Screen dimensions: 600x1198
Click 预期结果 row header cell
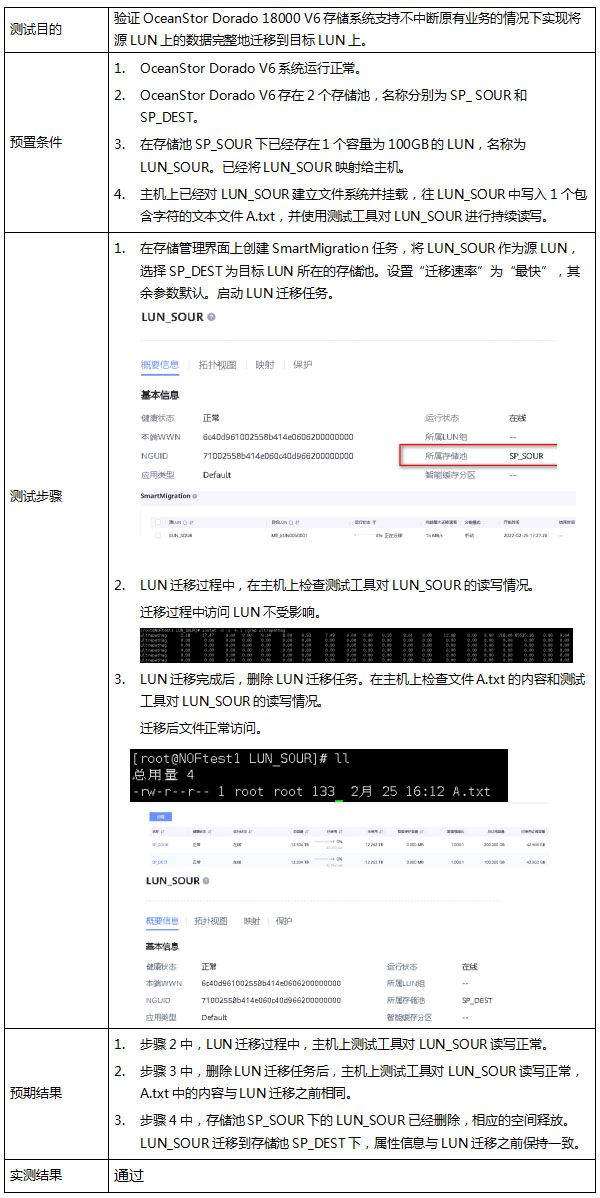(x=55, y=1093)
